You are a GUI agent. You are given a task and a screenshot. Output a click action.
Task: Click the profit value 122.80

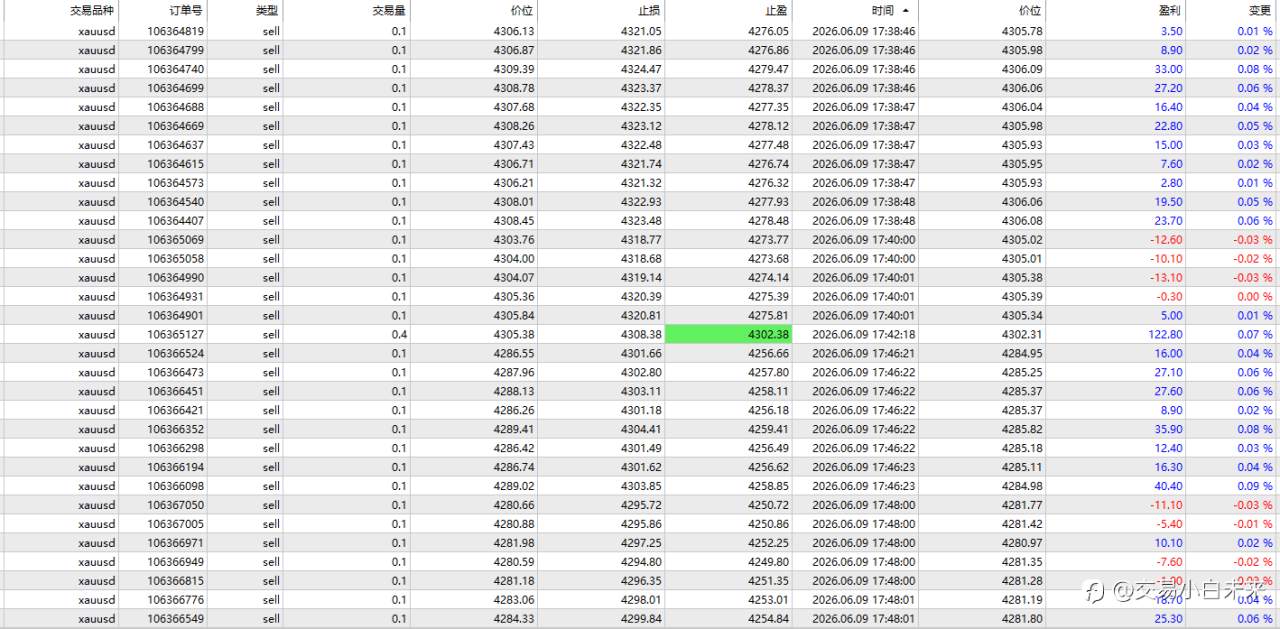(x=1166, y=335)
